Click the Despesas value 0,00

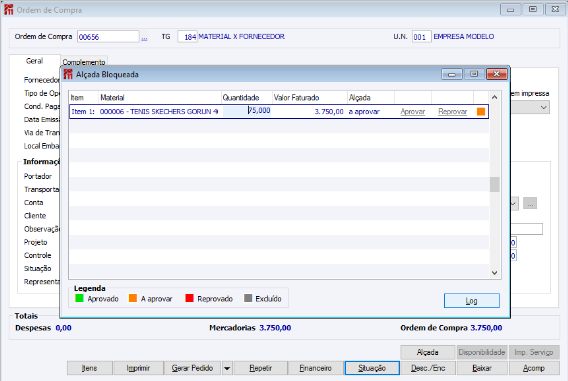pos(63,328)
